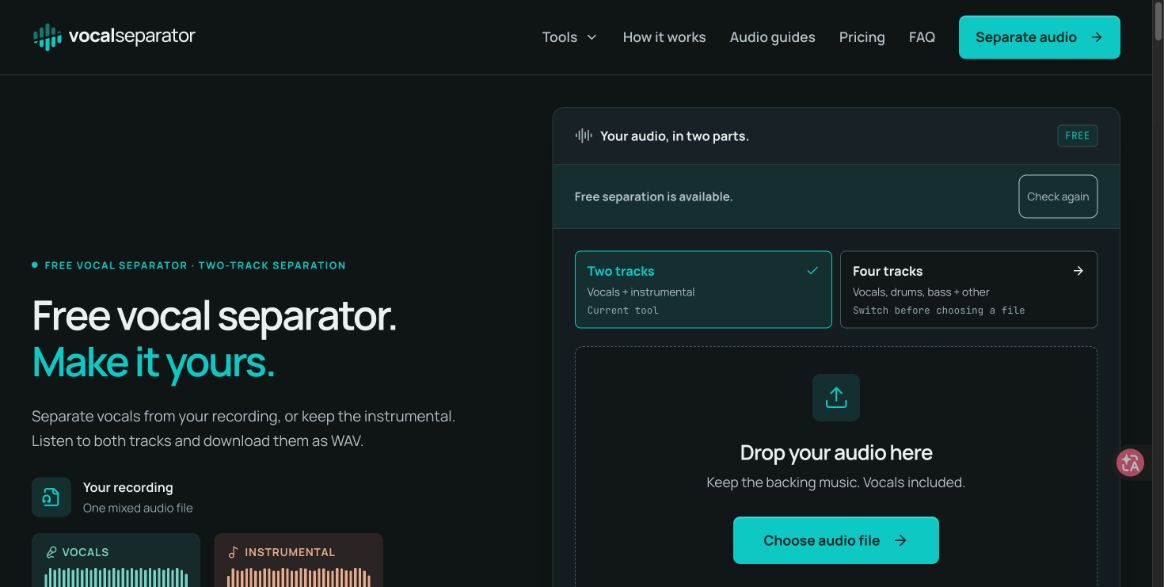
Task: Click the vocalseparator waveform logo icon
Action: pos(47,36)
